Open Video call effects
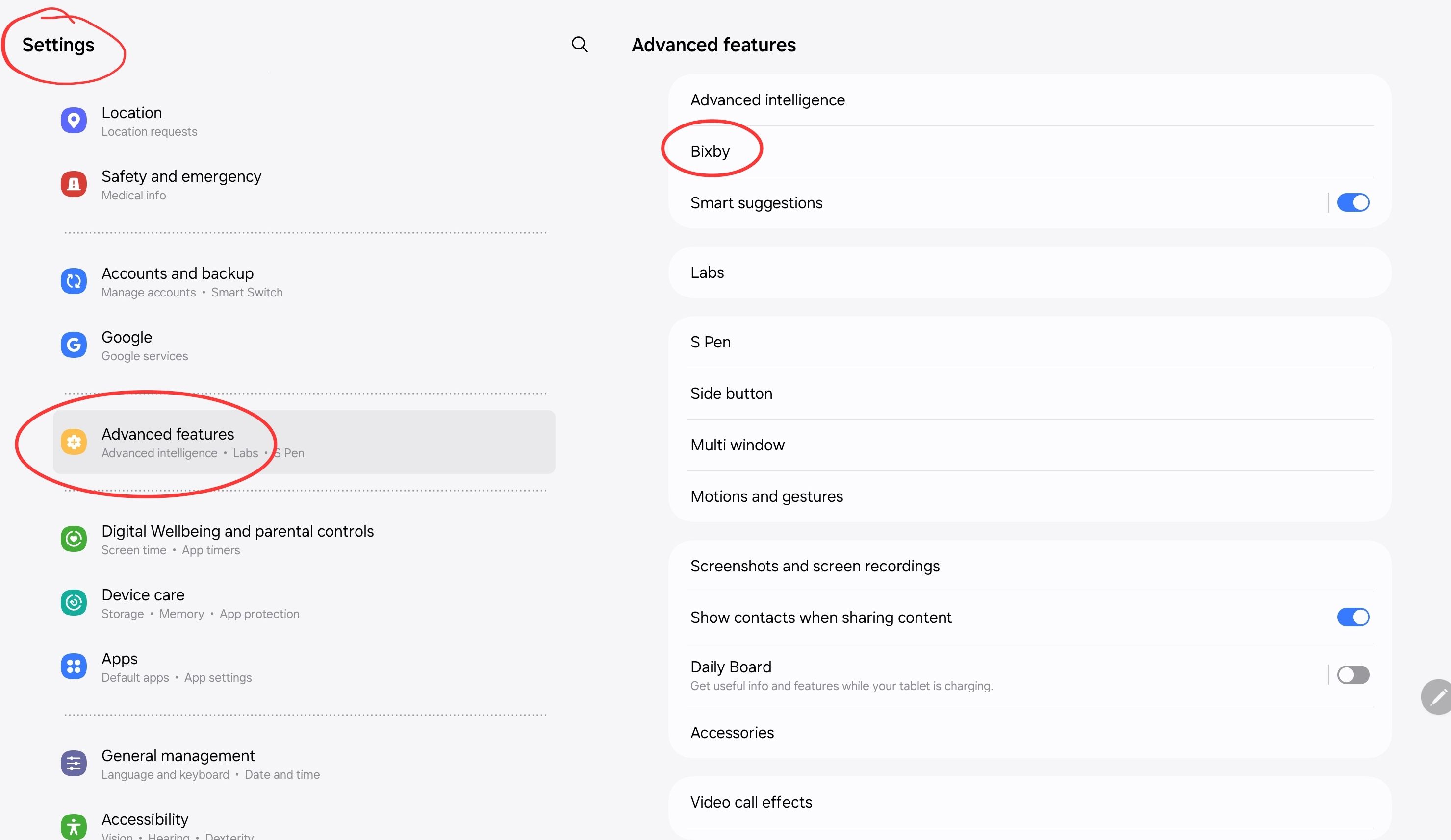The height and width of the screenshot is (840, 1451). [x=751, y=802]
